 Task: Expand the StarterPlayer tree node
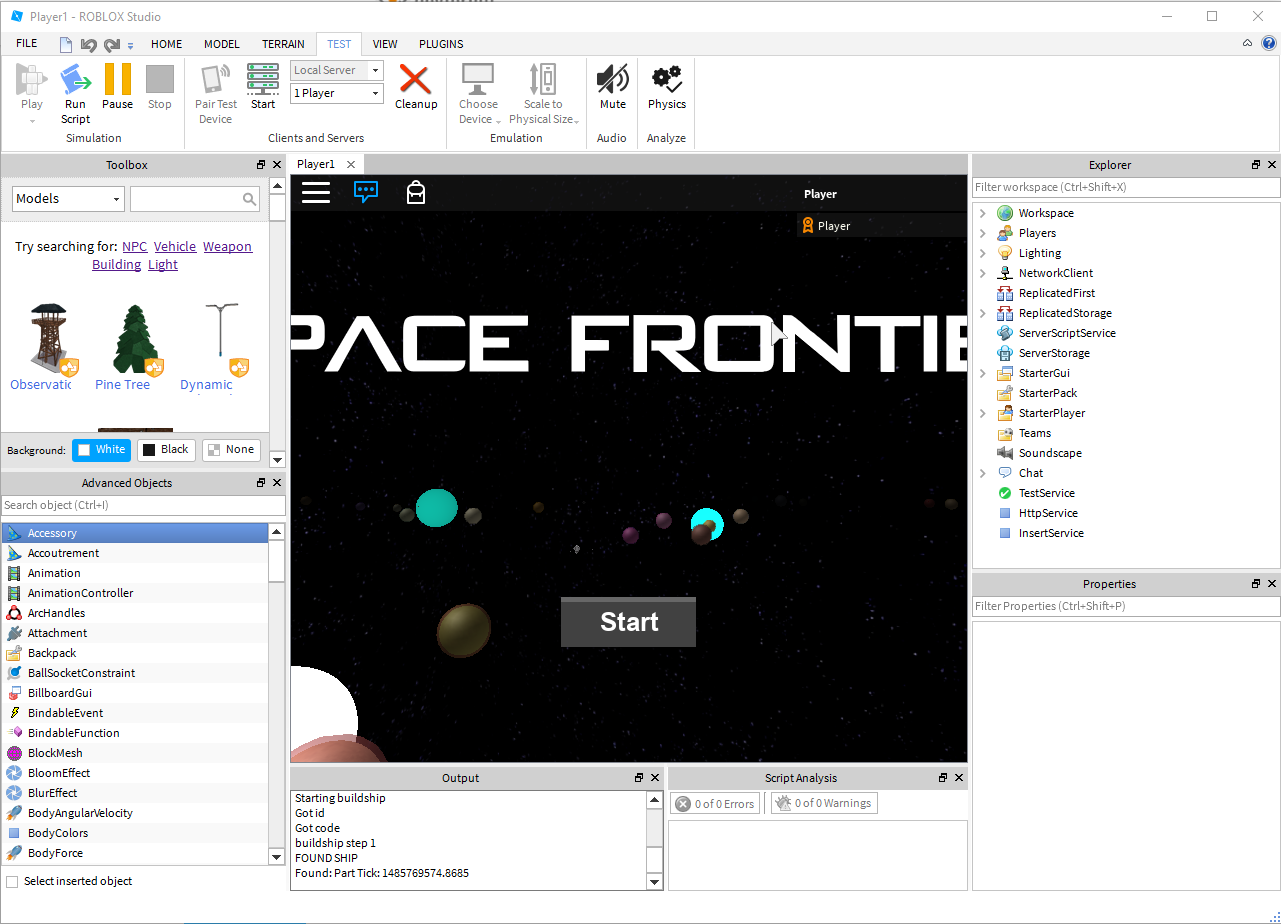982,413
